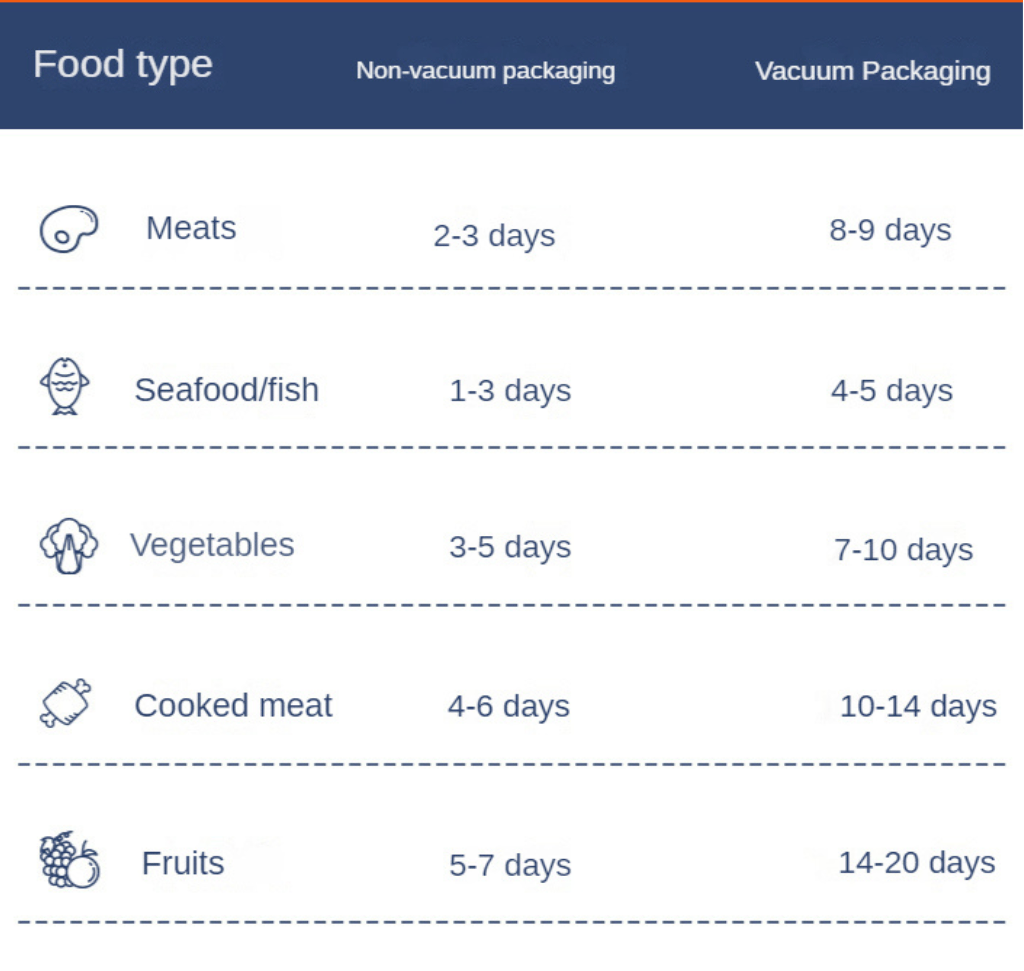Click the leafy vegetable icon
1024x971 pixels.
[x=68, y=546]
